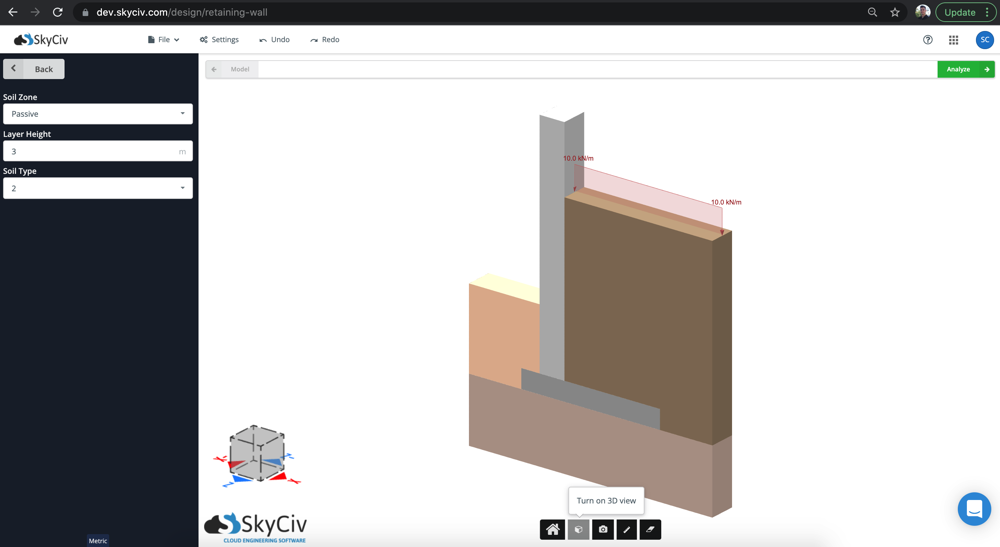Select the pen drawing tool icon

(x=626, y=529)
